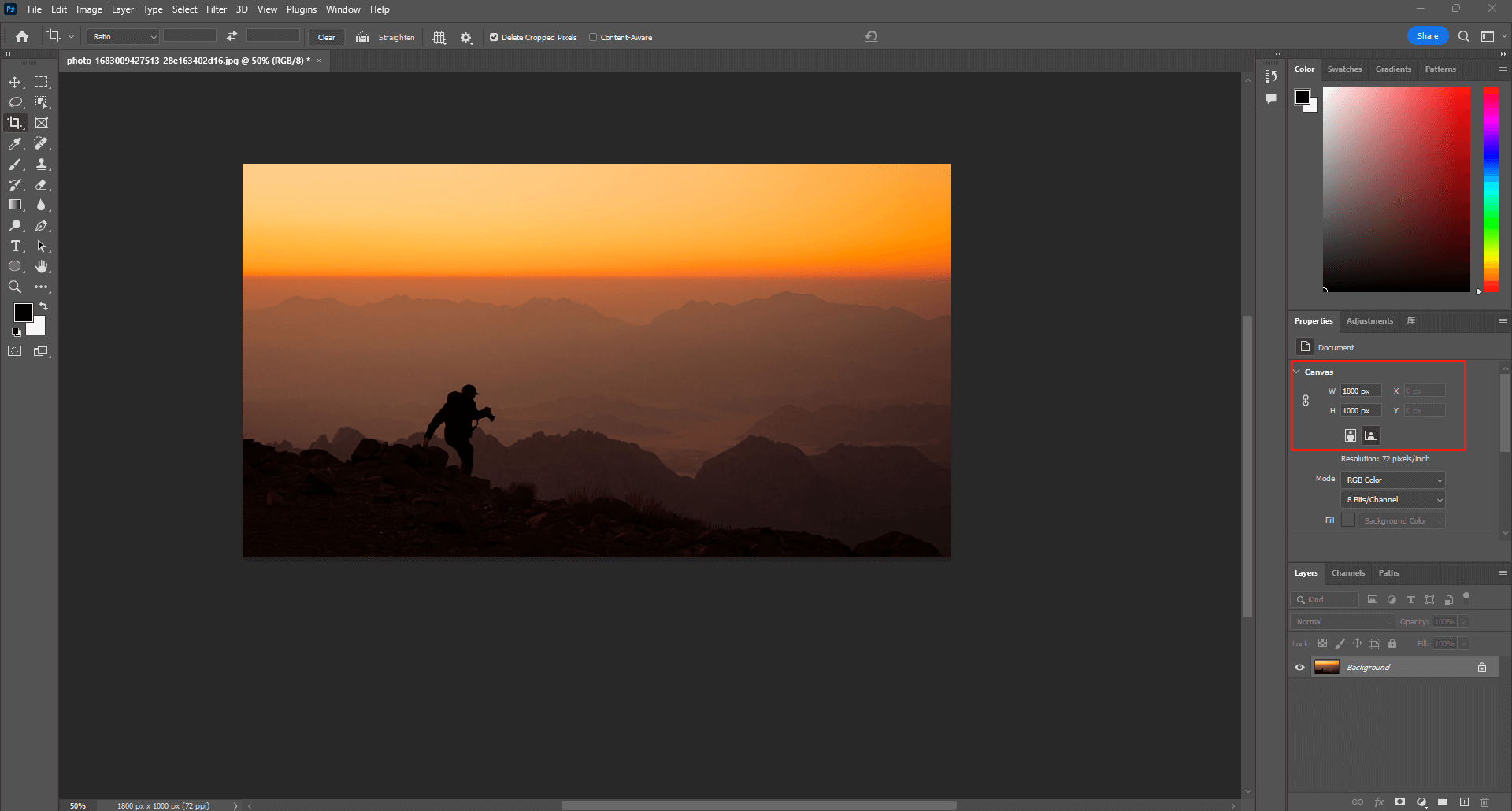Click the hue spectrum slider
This screenshot has width=1512, height=811.
point(1491,189)
